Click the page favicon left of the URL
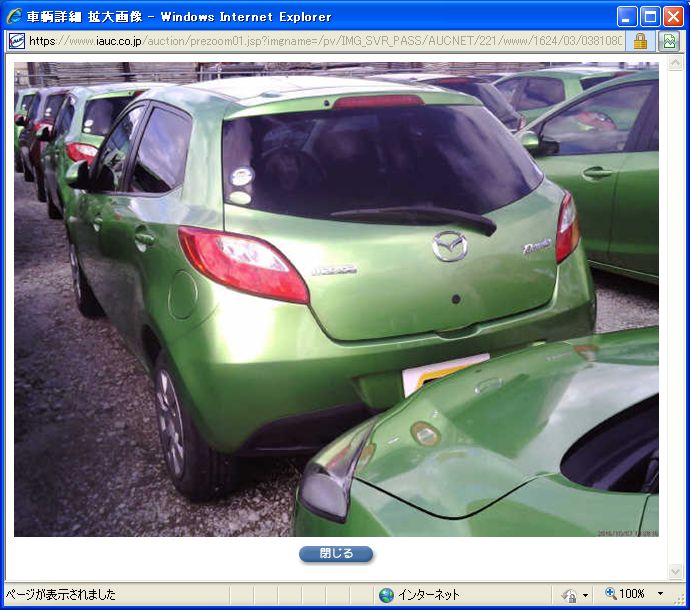The image size is (690, 610). (16, 41)
